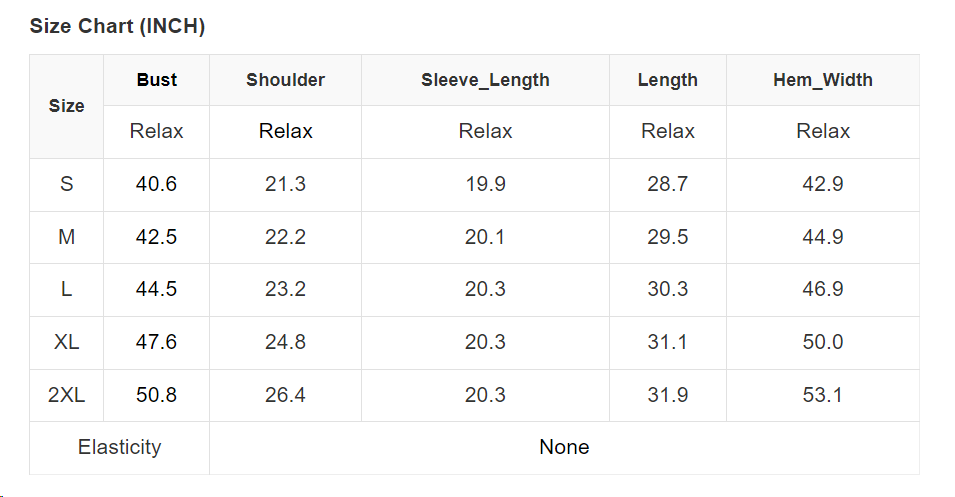Click the 40.6 bust value for S

pos(157,184)
